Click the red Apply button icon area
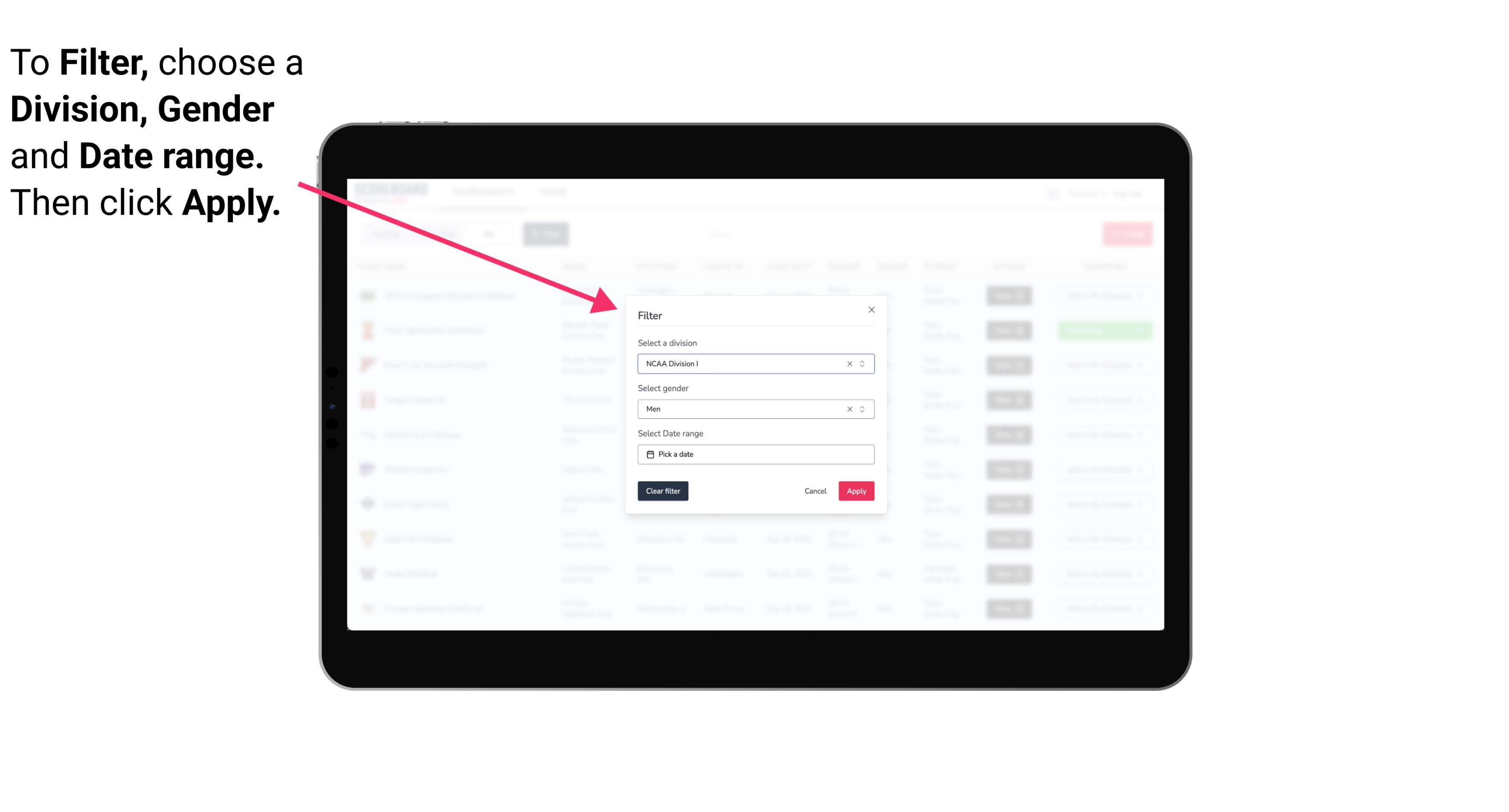This screenshot has height=812, width=1509. [855, 491]
